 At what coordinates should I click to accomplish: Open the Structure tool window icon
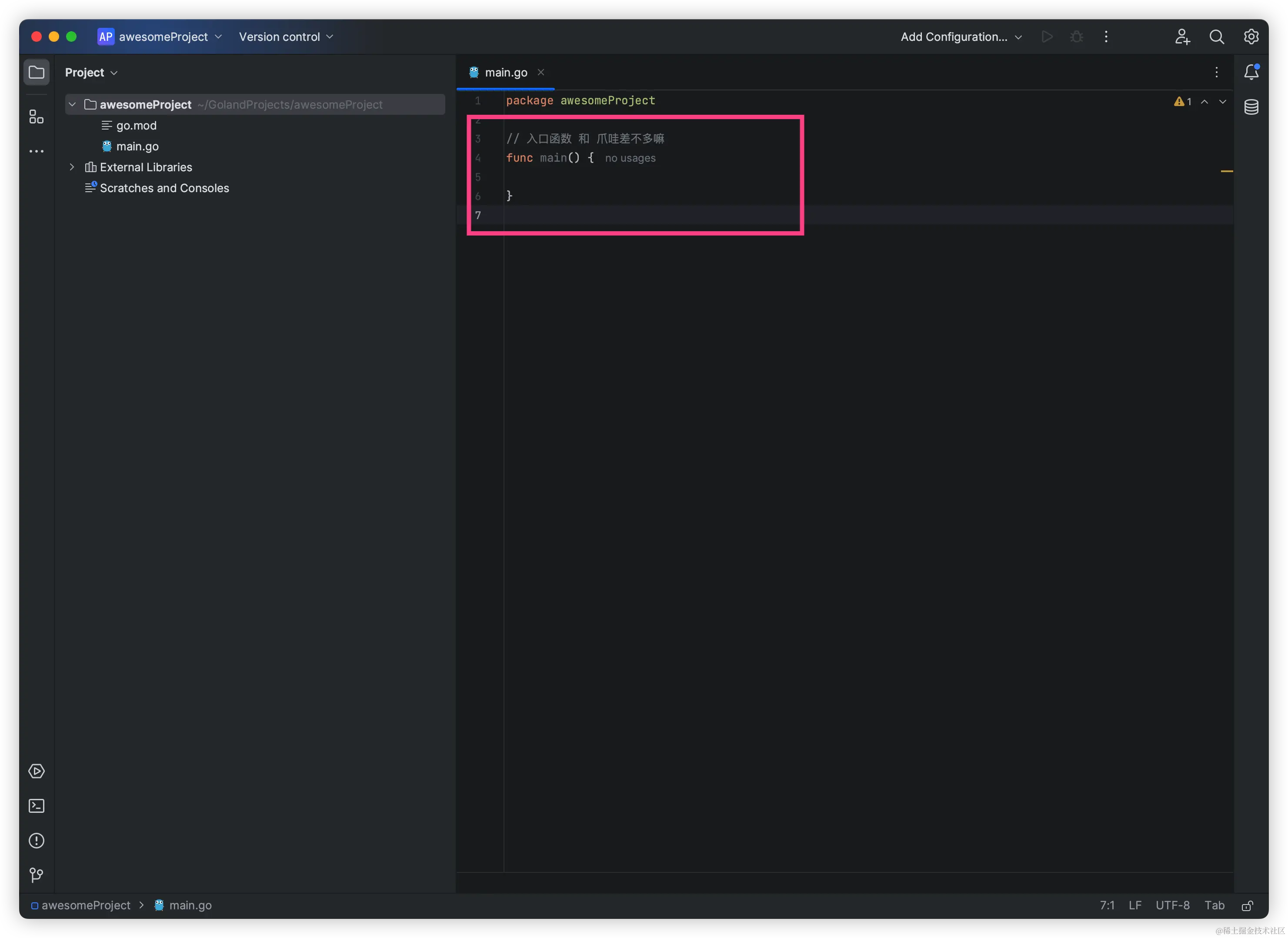tap(37, 117)
